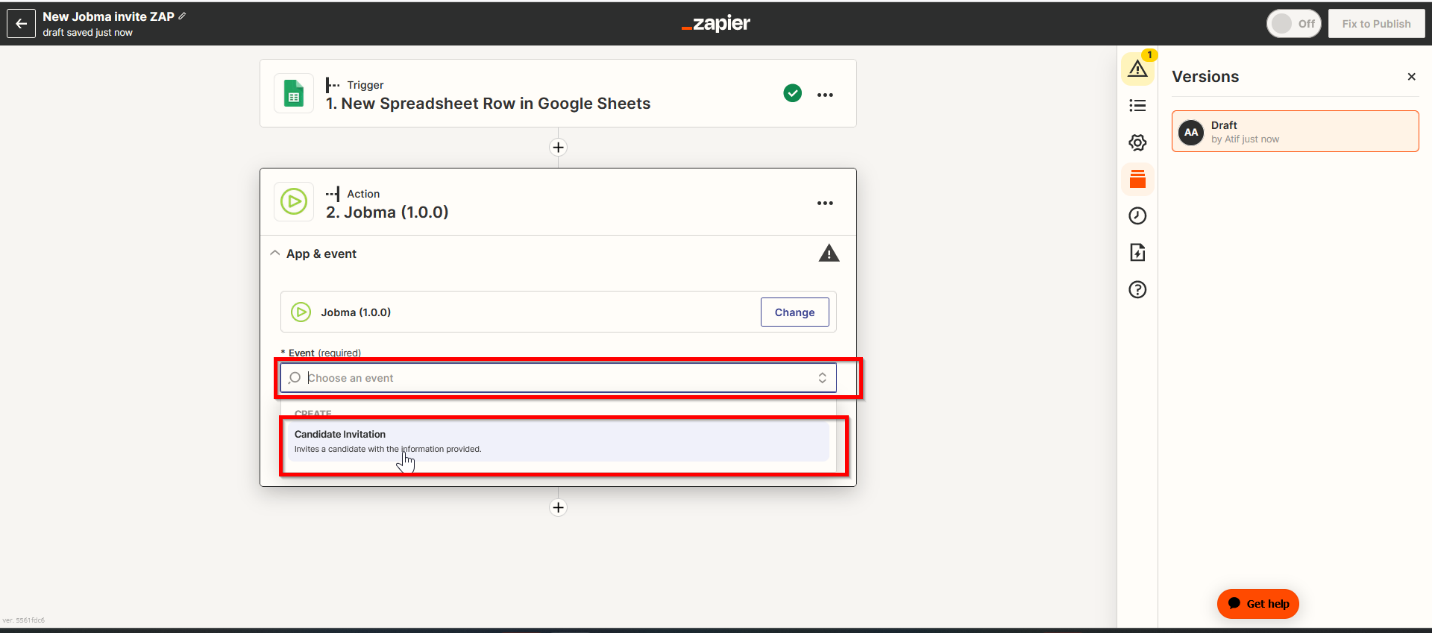1432x633 pixels.
Task: Open the sidebar file-with-bolt icon
Action: (x=1137, y=253)
